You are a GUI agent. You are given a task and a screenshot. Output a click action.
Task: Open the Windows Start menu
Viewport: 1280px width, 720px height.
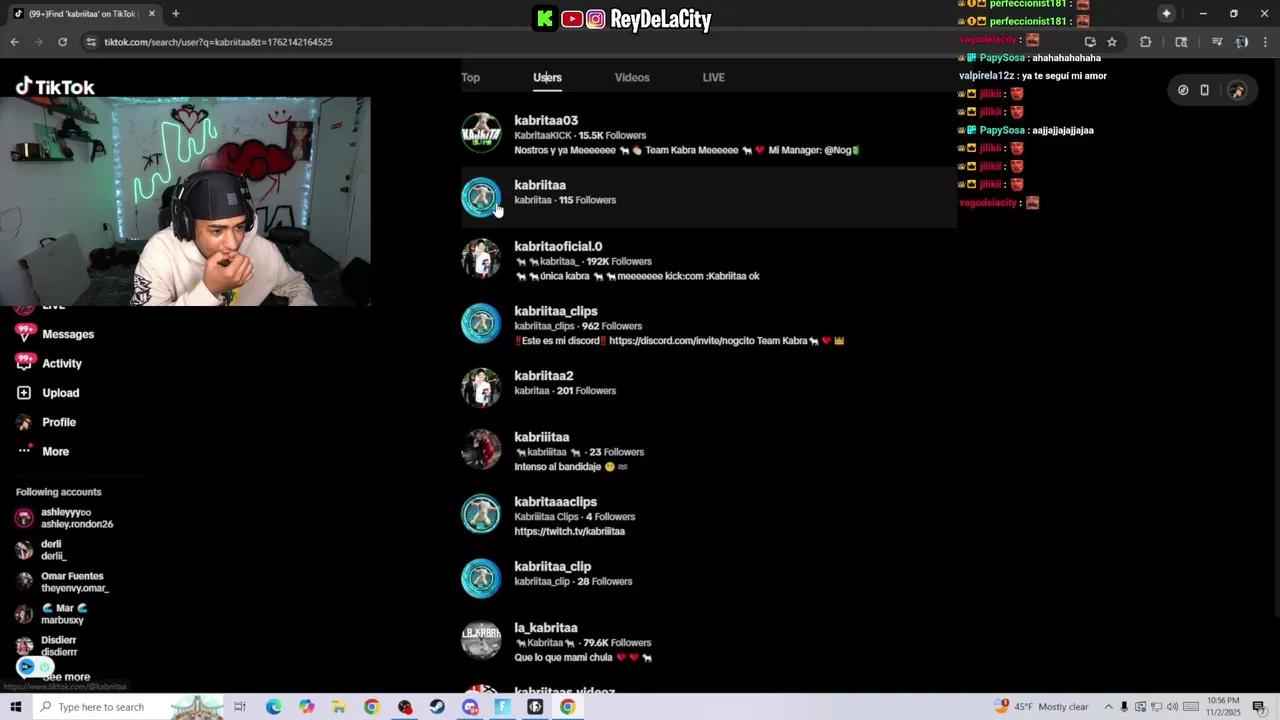16,707
